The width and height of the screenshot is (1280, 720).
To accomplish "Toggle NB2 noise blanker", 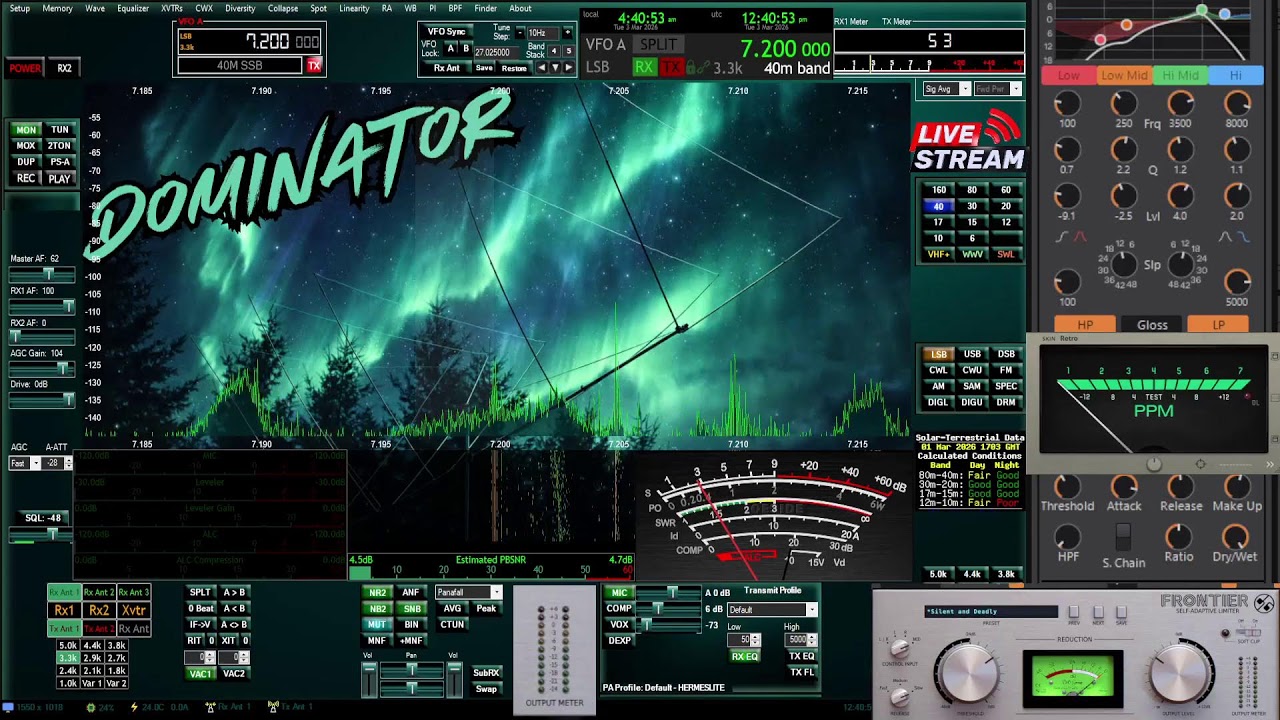I will (x=377, y=609).
